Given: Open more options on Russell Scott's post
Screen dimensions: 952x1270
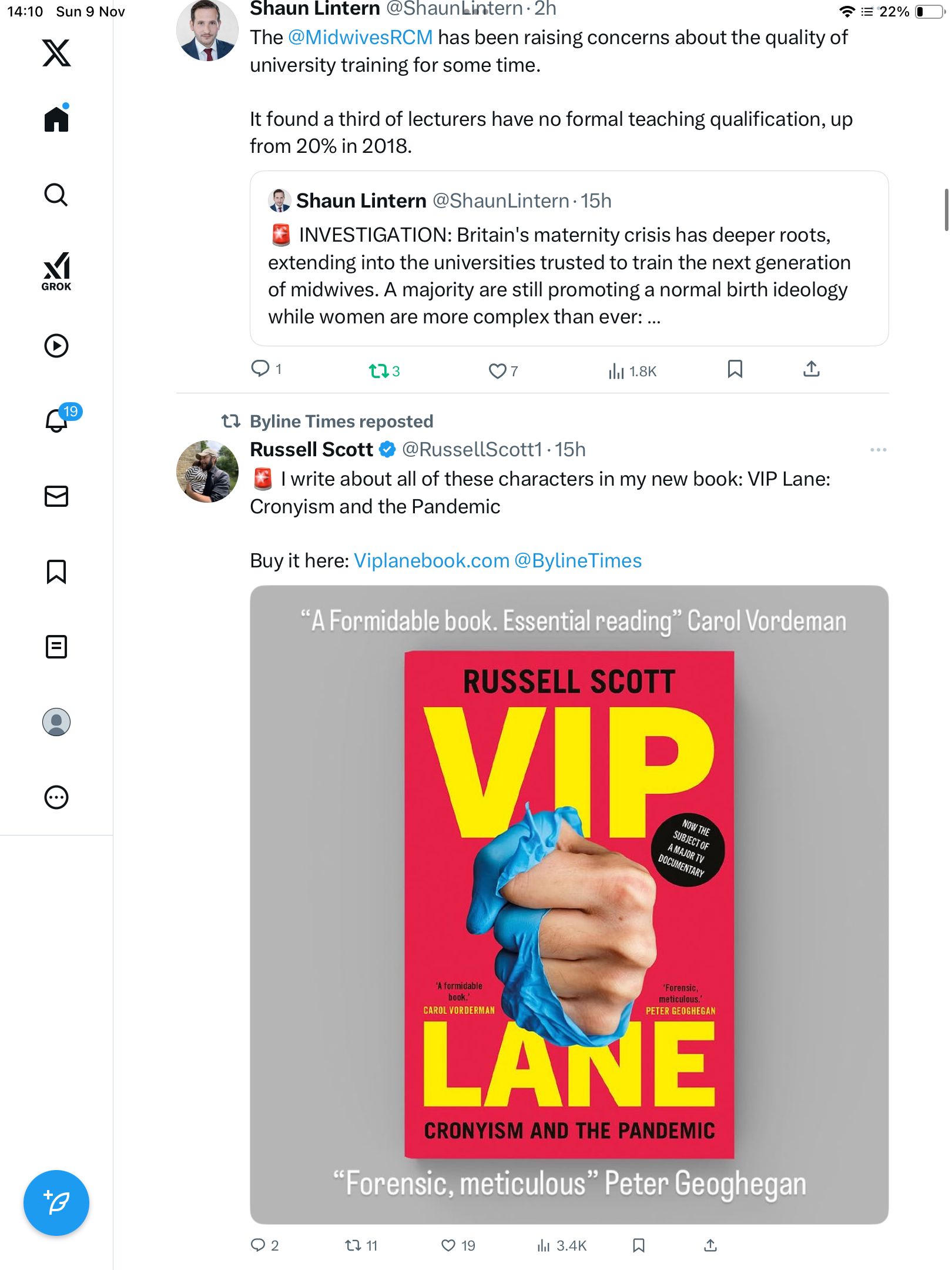Looking at the screenshot, I should (x=878, y=450).
